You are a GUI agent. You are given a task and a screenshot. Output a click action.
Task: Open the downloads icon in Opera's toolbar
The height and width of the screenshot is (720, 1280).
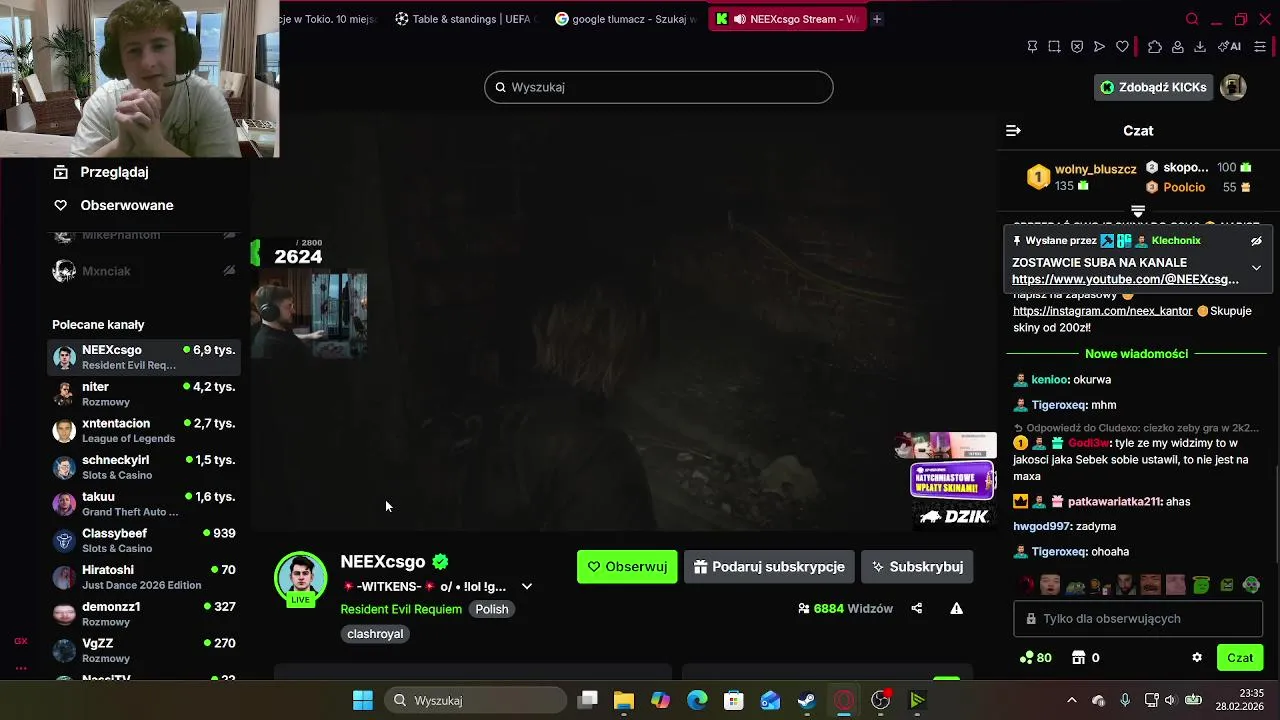pos(1200,47)
